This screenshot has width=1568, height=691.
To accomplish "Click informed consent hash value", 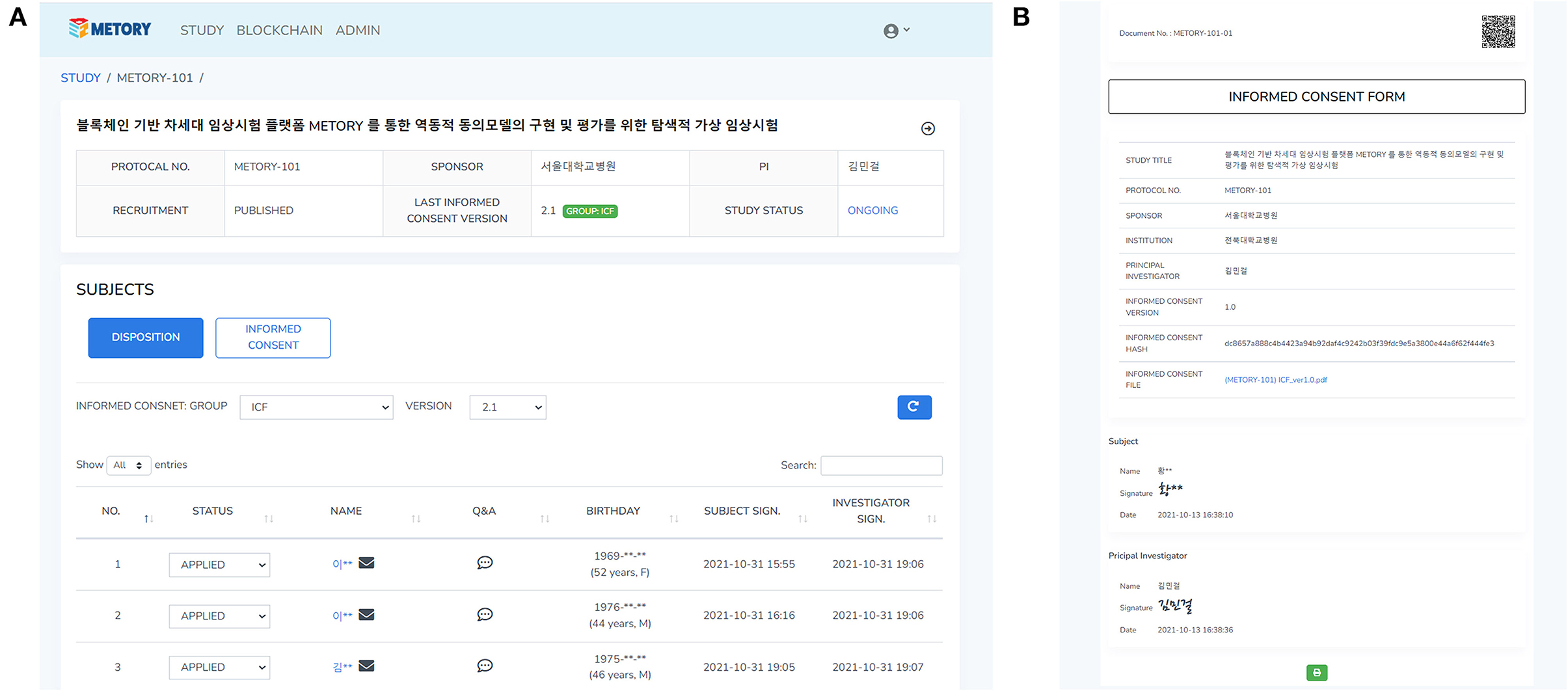I will tap(1359, 344).
